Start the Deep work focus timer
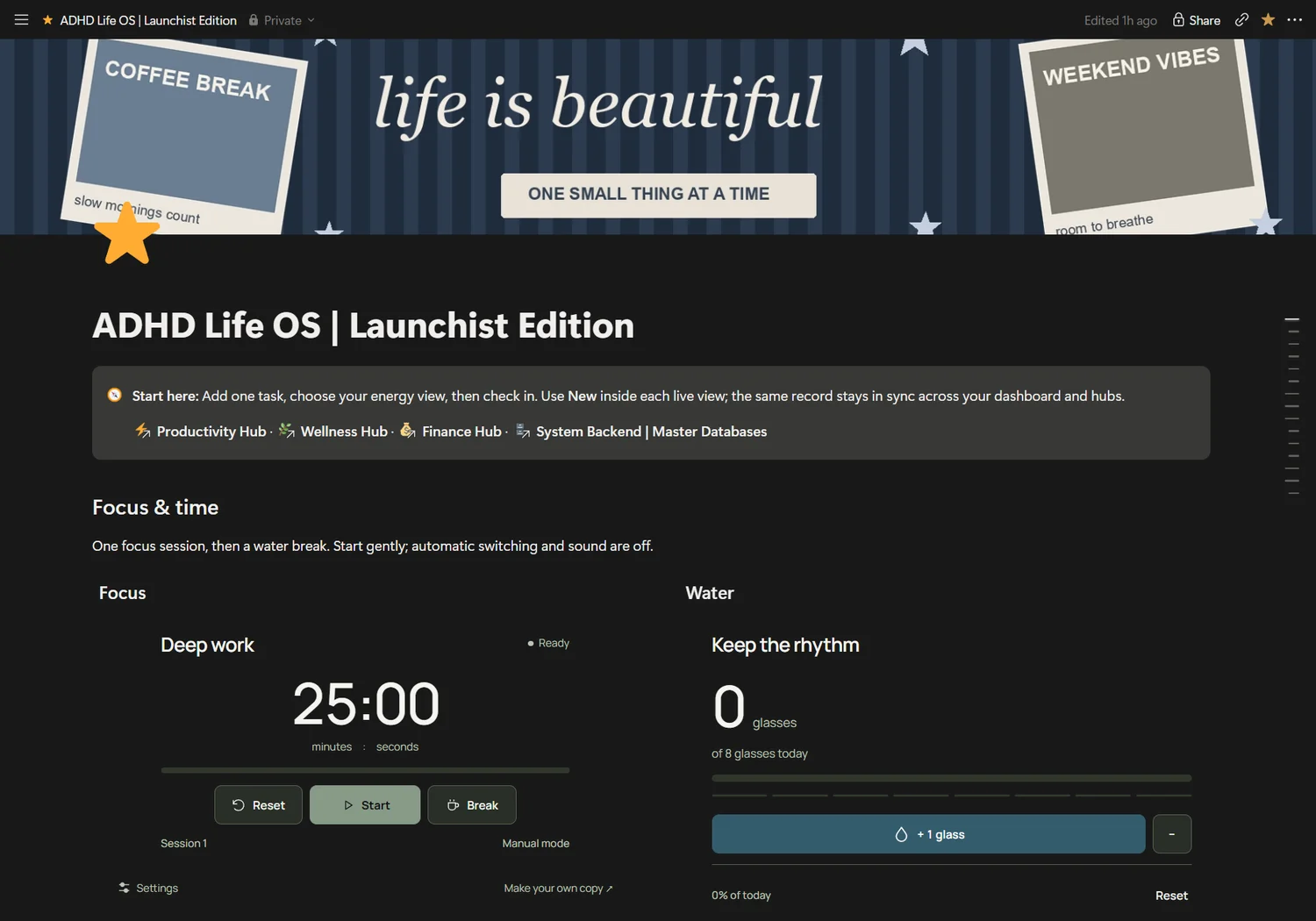 click(365, 805)
